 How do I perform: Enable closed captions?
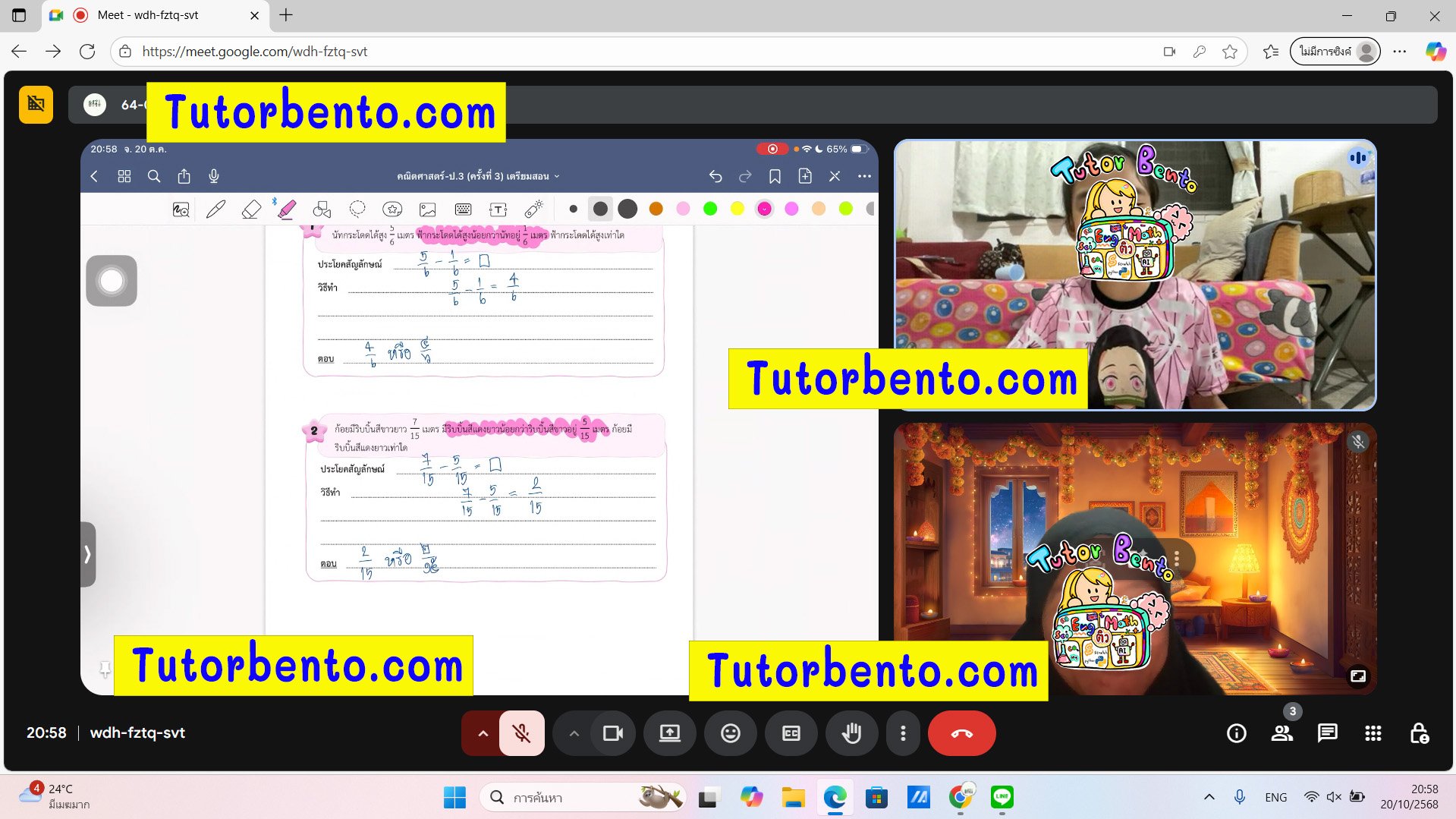[791, 733]
